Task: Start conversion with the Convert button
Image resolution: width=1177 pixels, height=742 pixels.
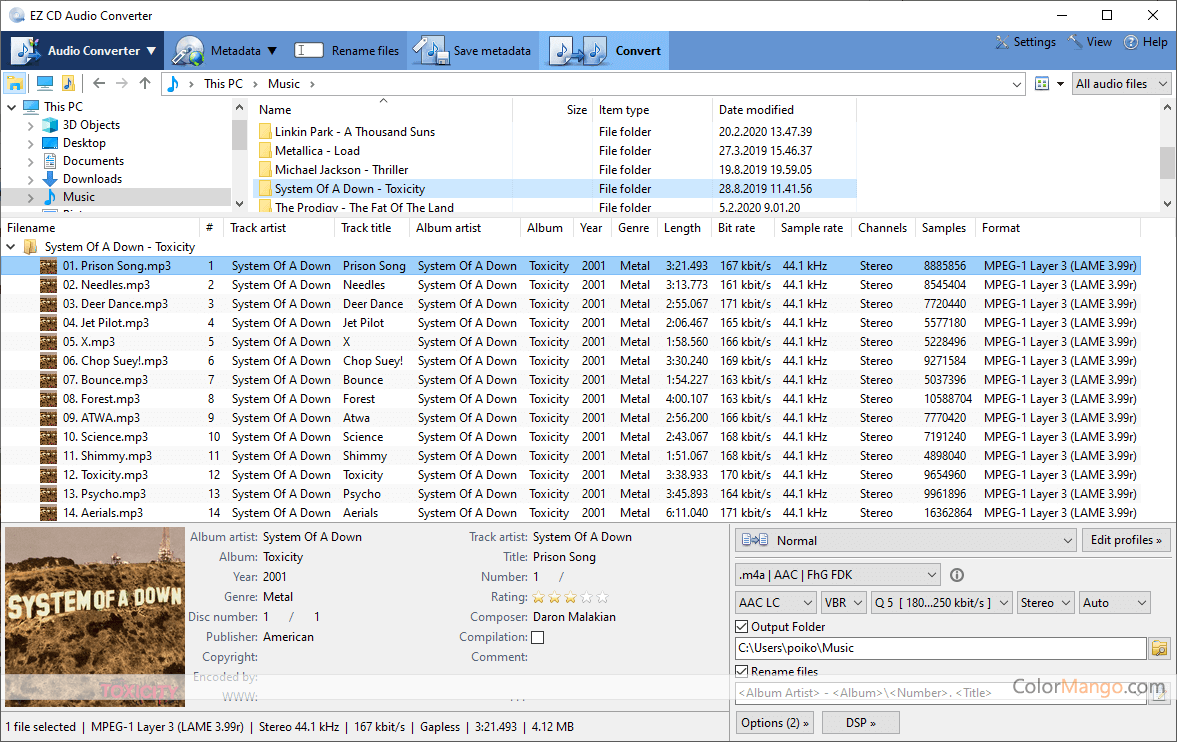Action: [x=605, y=50]
